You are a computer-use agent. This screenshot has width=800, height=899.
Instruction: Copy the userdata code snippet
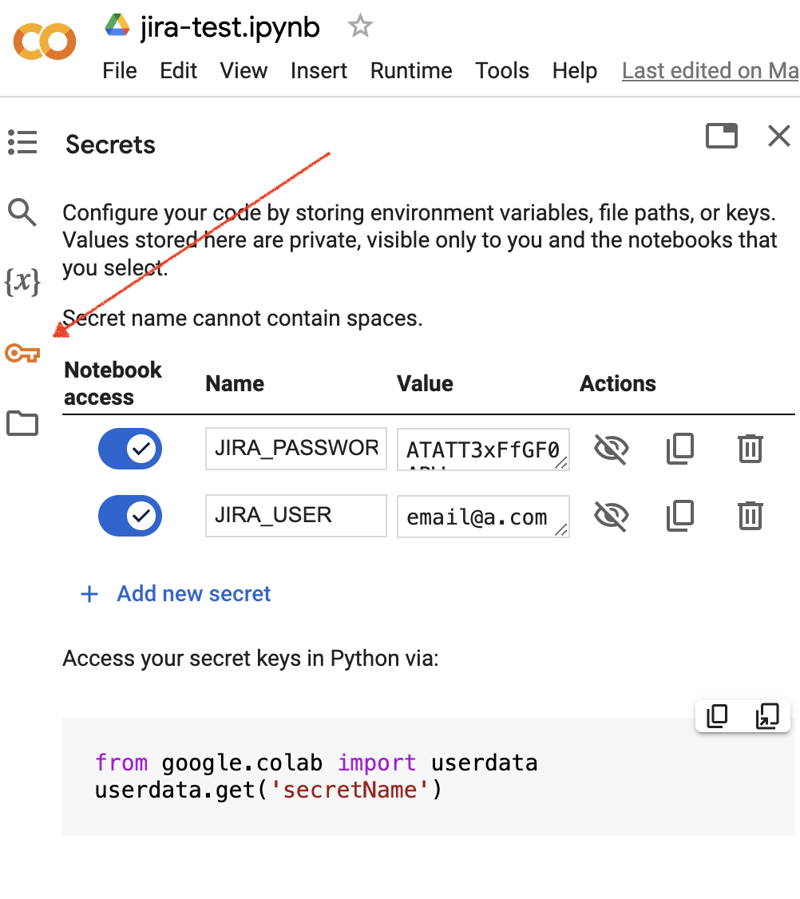[716, 716]
